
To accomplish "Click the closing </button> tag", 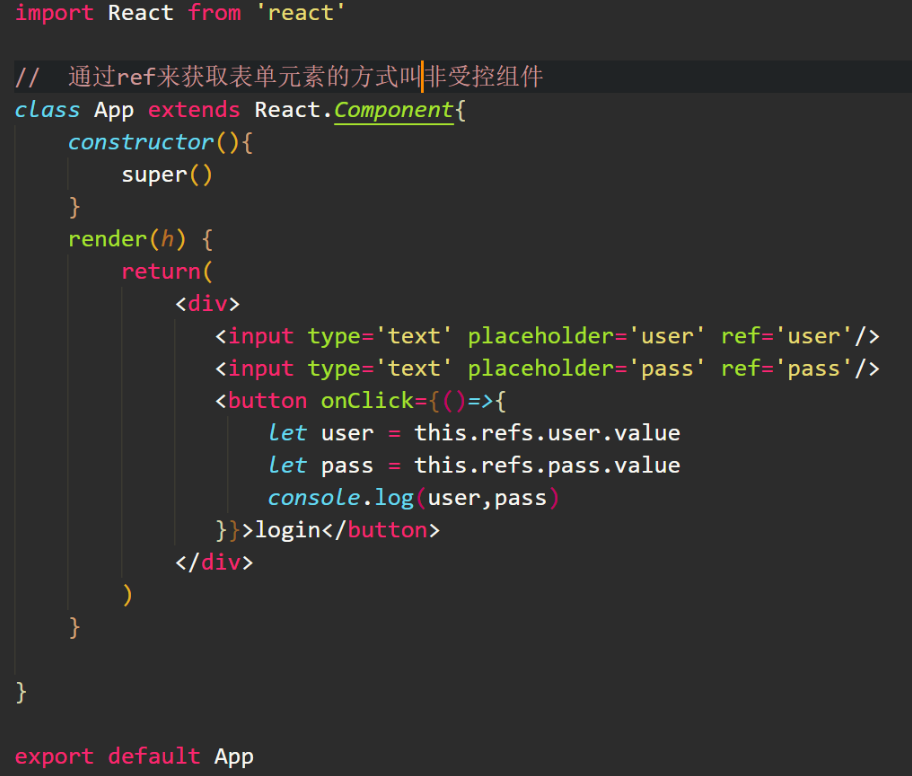I will point(381,531).
